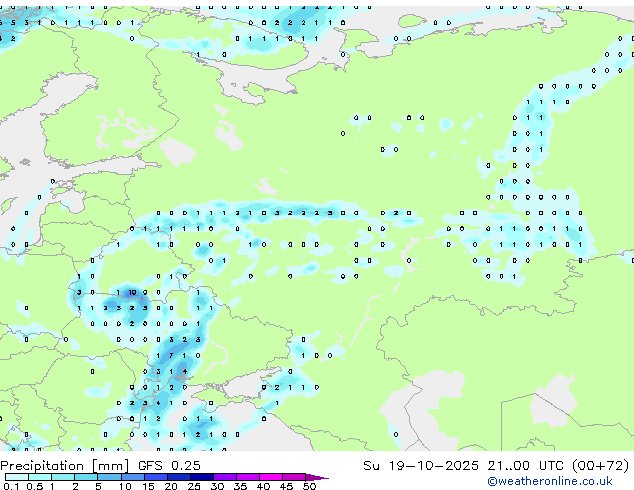Screen dimensions: 634x490
Task: Click the "7" precipitation value on the map
Action: pyautogui.click(x=171, y=356)
